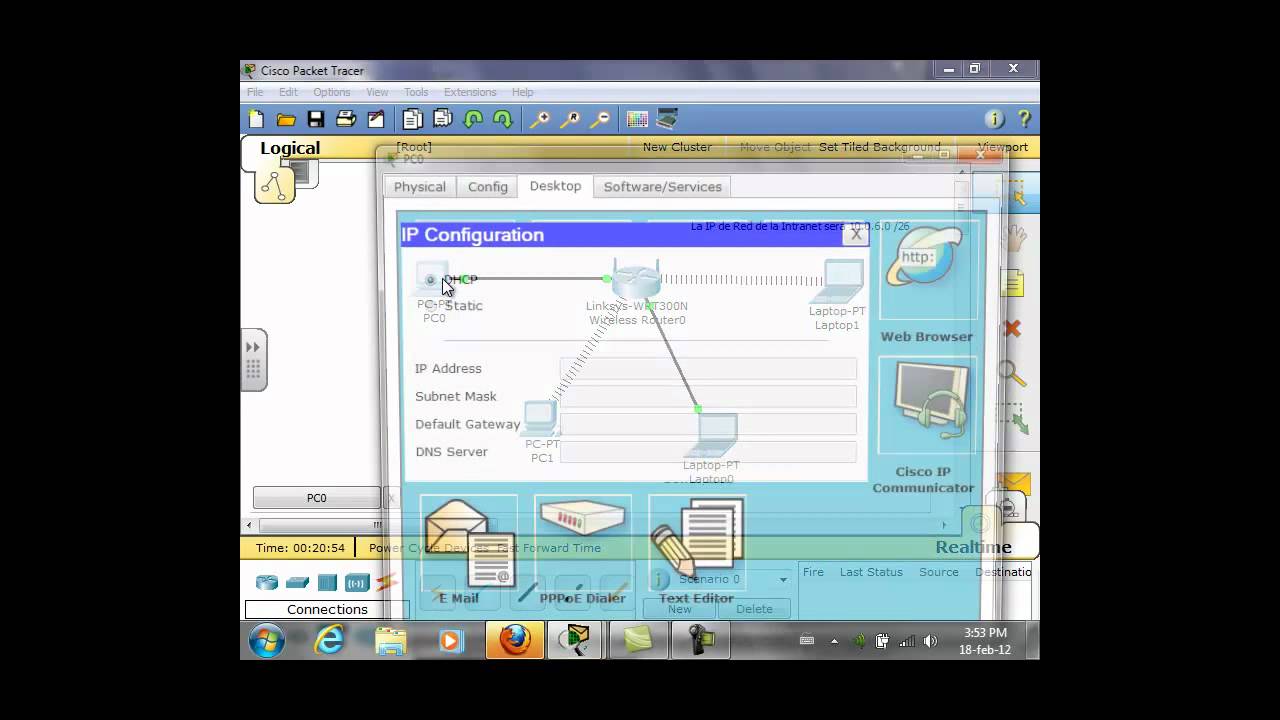Screen dimensions: 1280x720
Task: Open Firefox from the taskbar
Action: tap(515, 640)
